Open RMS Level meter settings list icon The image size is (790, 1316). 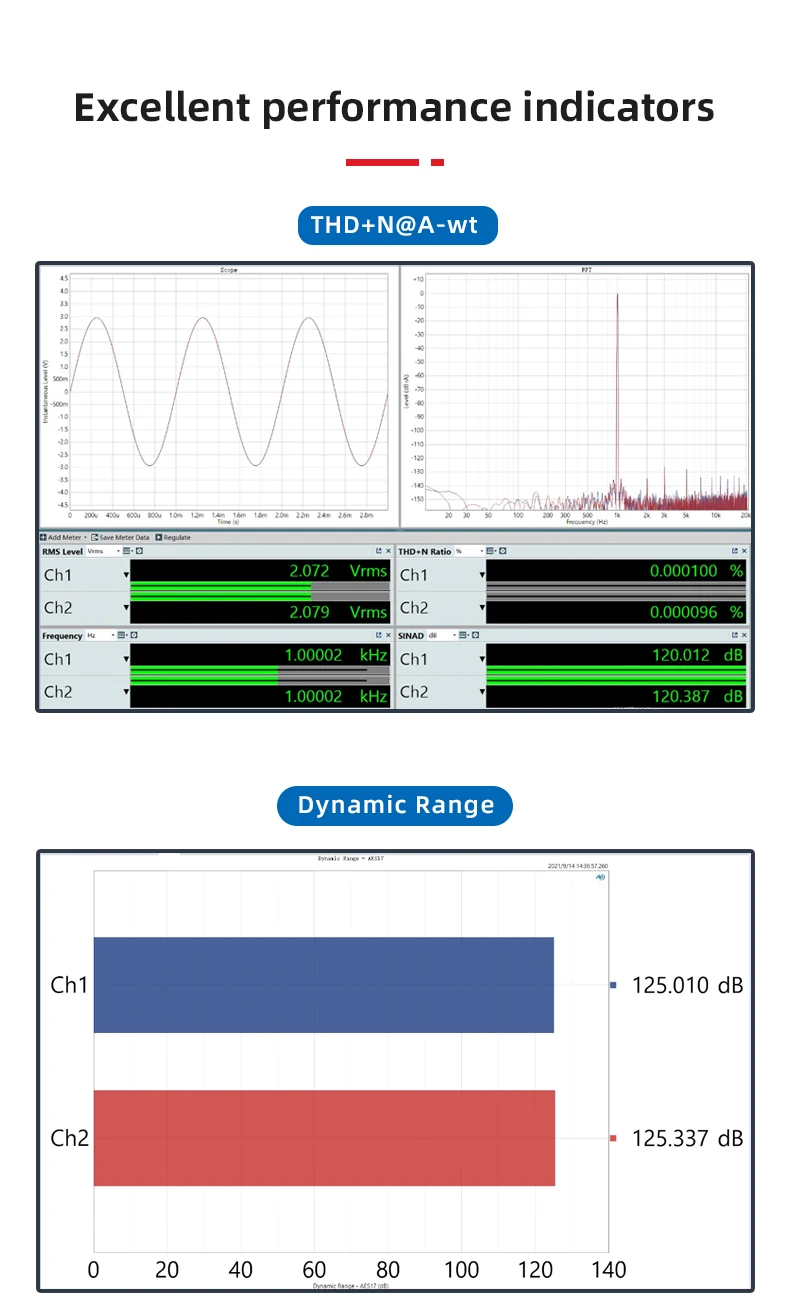[127, 551]
